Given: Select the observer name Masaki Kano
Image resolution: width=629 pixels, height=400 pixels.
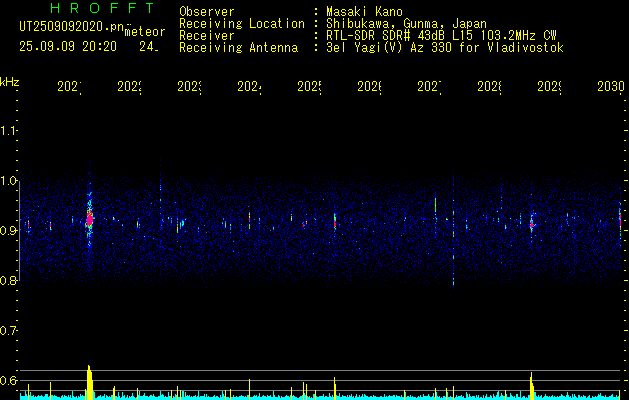Looking at the screenshot, I should (364, 11).
